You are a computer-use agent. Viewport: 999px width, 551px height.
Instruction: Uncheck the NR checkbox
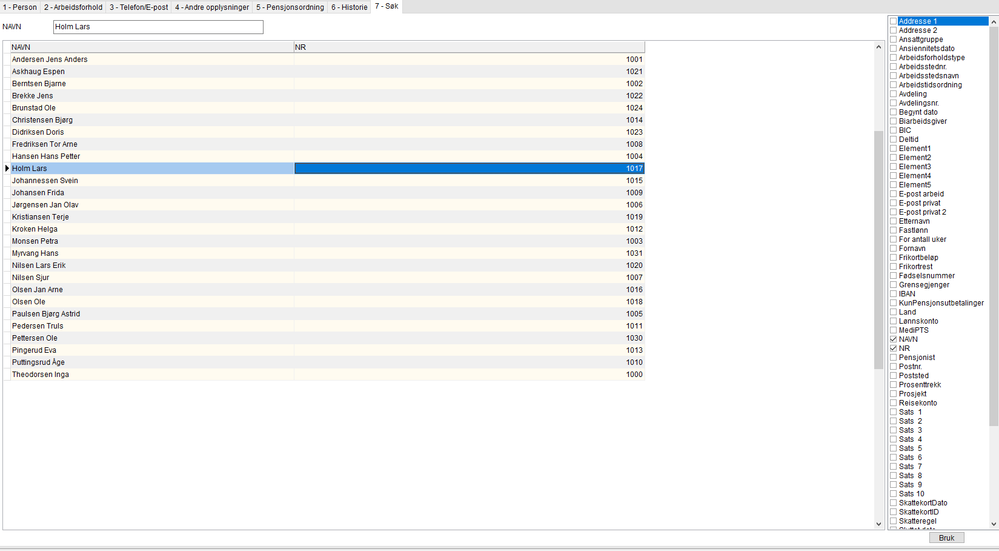coord(893,348)
